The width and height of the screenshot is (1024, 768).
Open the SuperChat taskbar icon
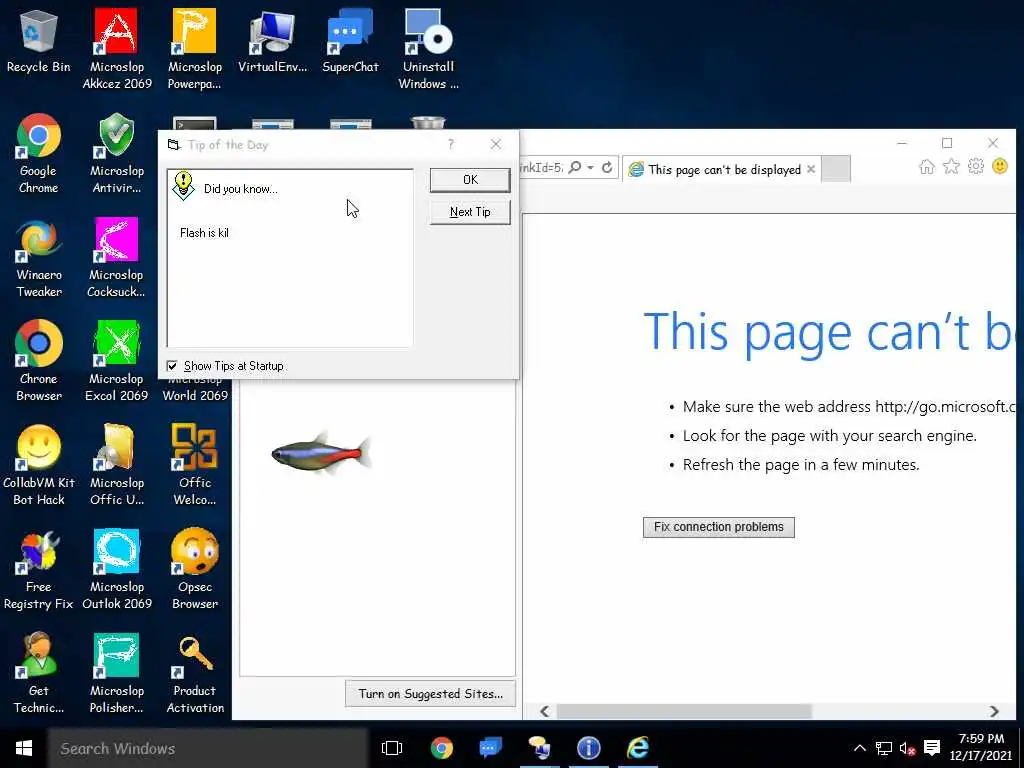pyautogui.click(x=490, y=748)
